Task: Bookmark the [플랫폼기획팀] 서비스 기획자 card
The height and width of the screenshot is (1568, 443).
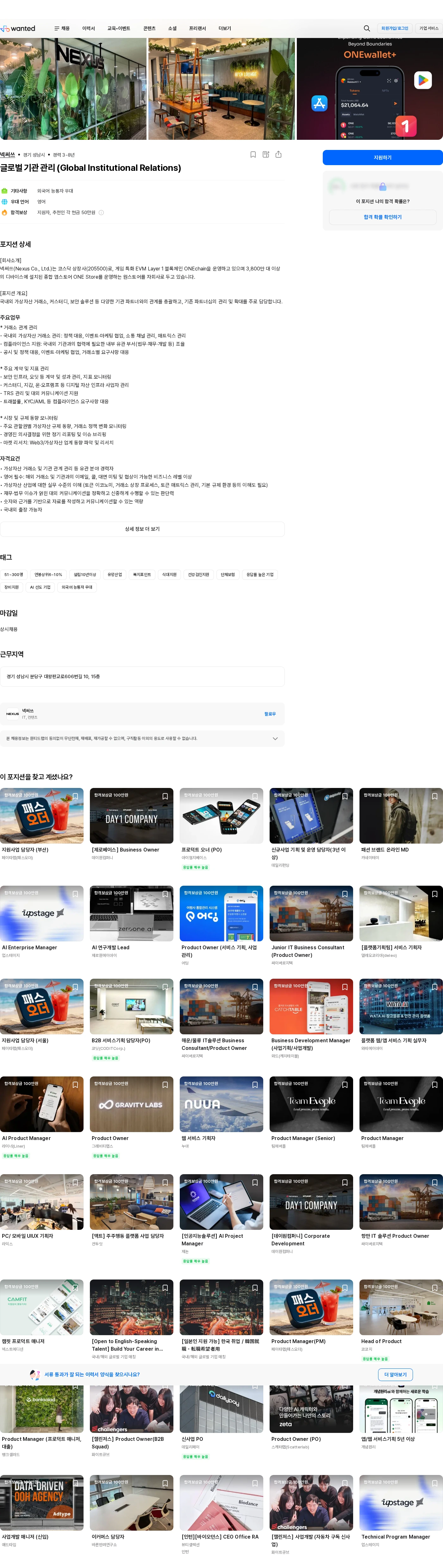Action: click(x=434, y=894)
